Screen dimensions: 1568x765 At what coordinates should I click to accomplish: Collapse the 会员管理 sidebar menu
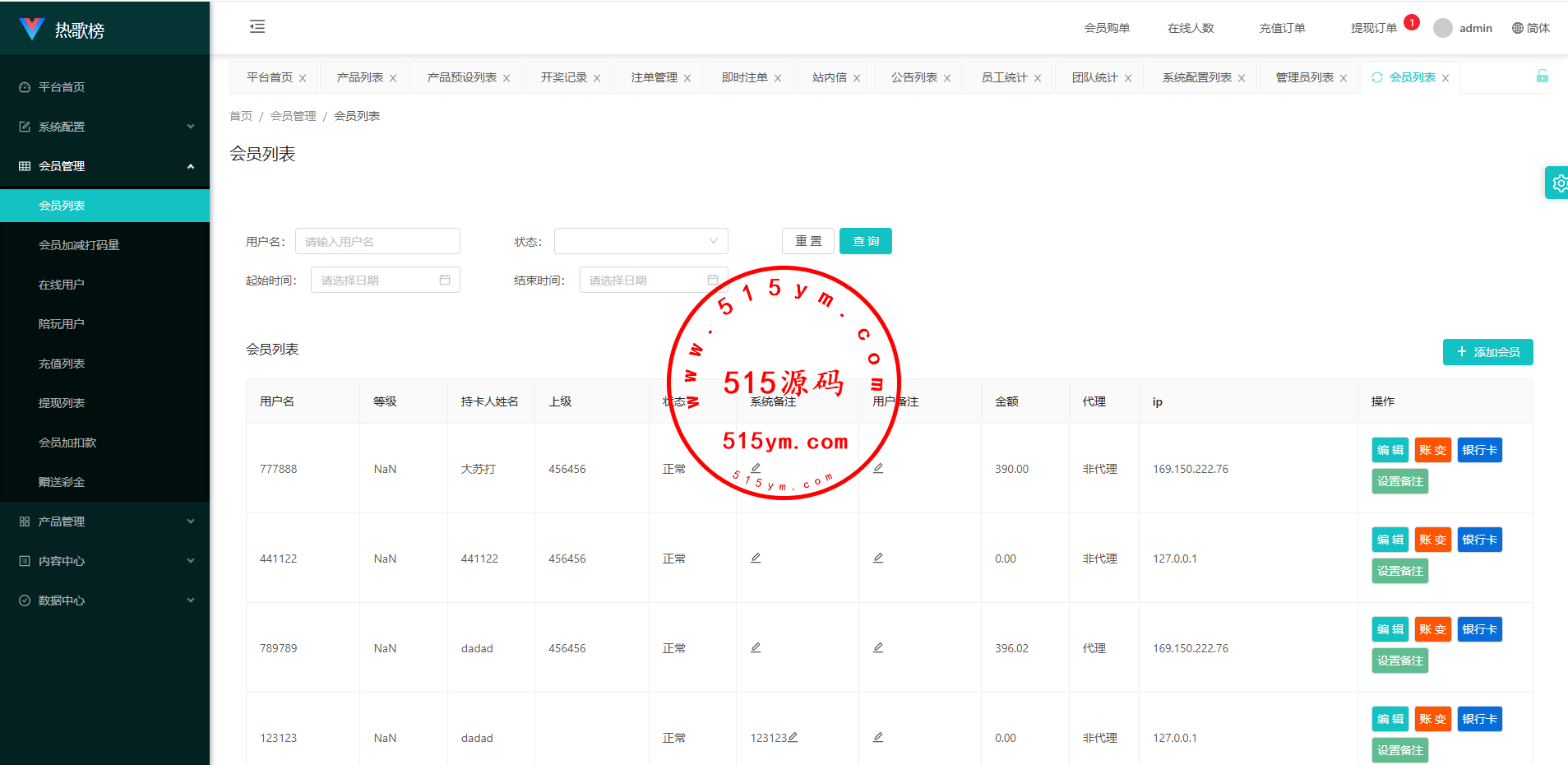(105, 166)
